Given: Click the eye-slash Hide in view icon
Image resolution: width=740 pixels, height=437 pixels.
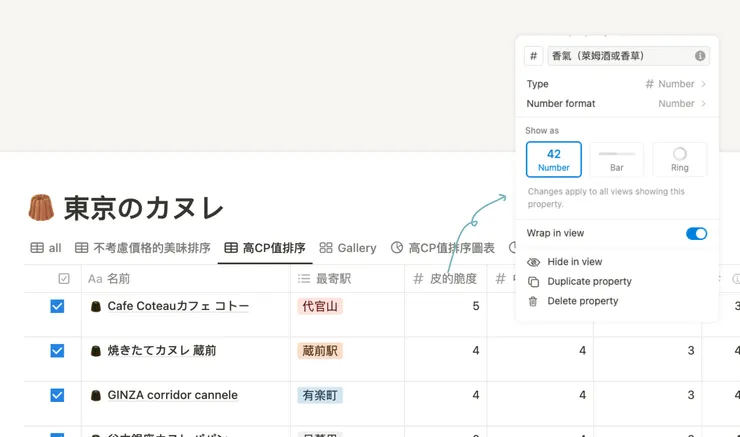Looking at the screenshot, I should click(533, 262).
